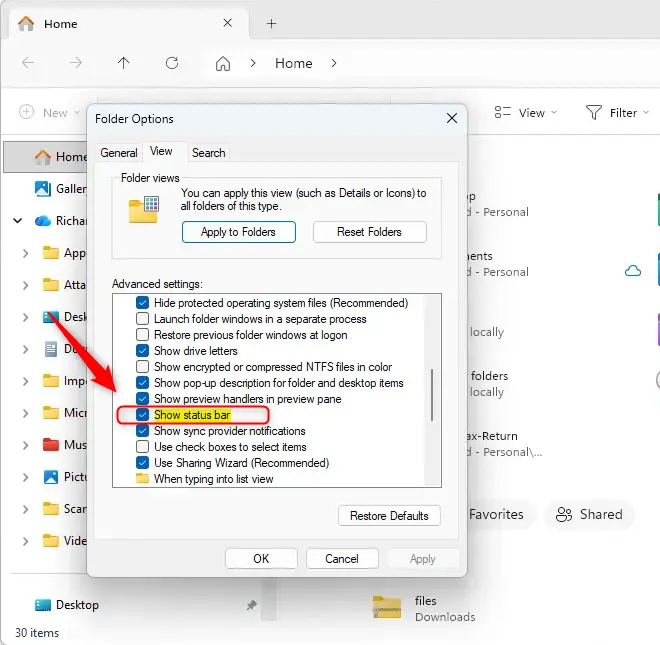Confirm dialog with OK button
The width and height of the screenshot is (660, 645).
tap(261, 559)
